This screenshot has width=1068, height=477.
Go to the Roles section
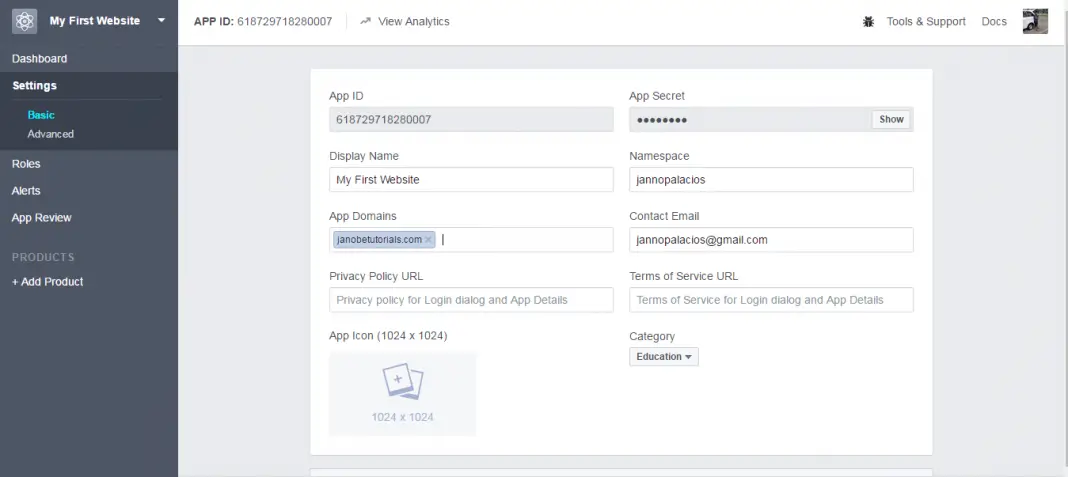pyautogui.click(x=26, y=164)
